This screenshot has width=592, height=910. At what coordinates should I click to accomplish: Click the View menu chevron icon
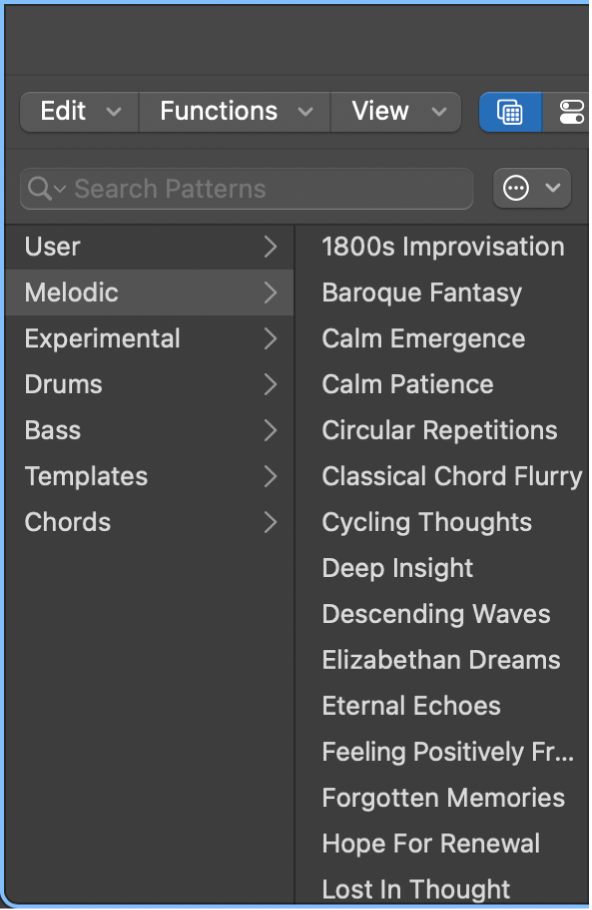[436, 112]
